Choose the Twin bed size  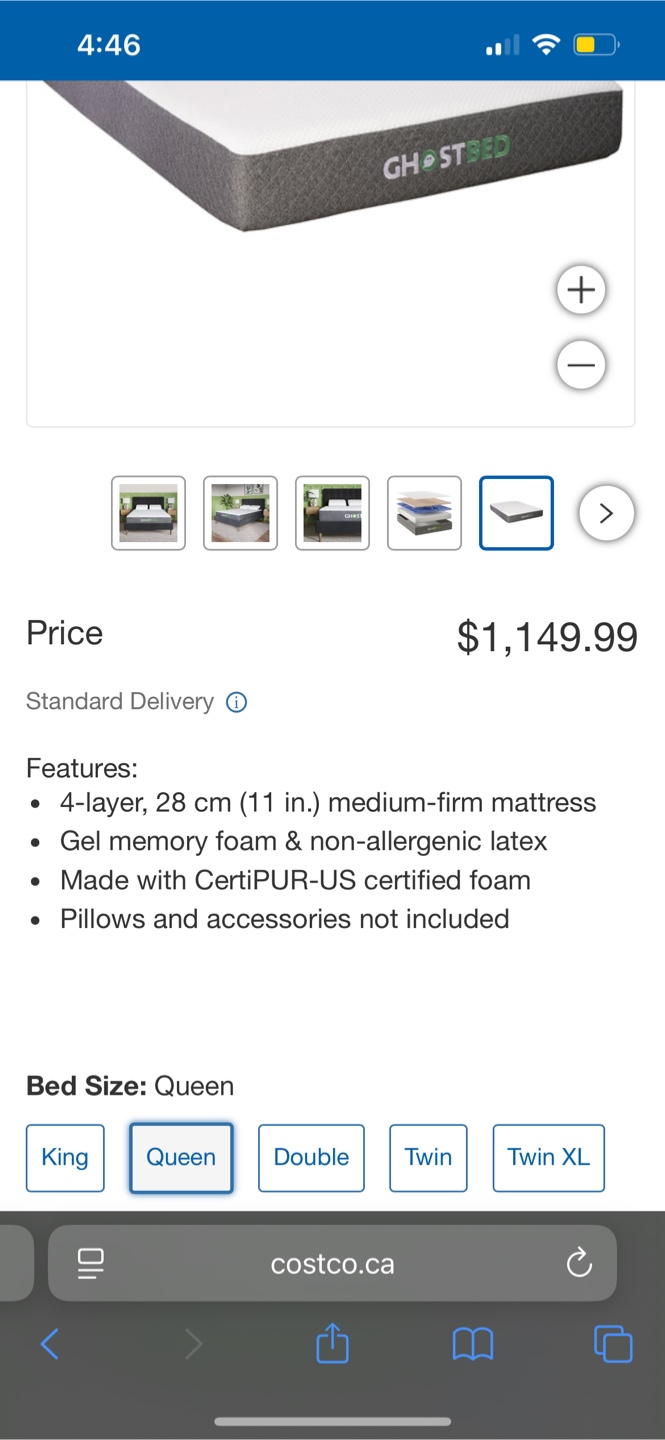(428, 1158)
